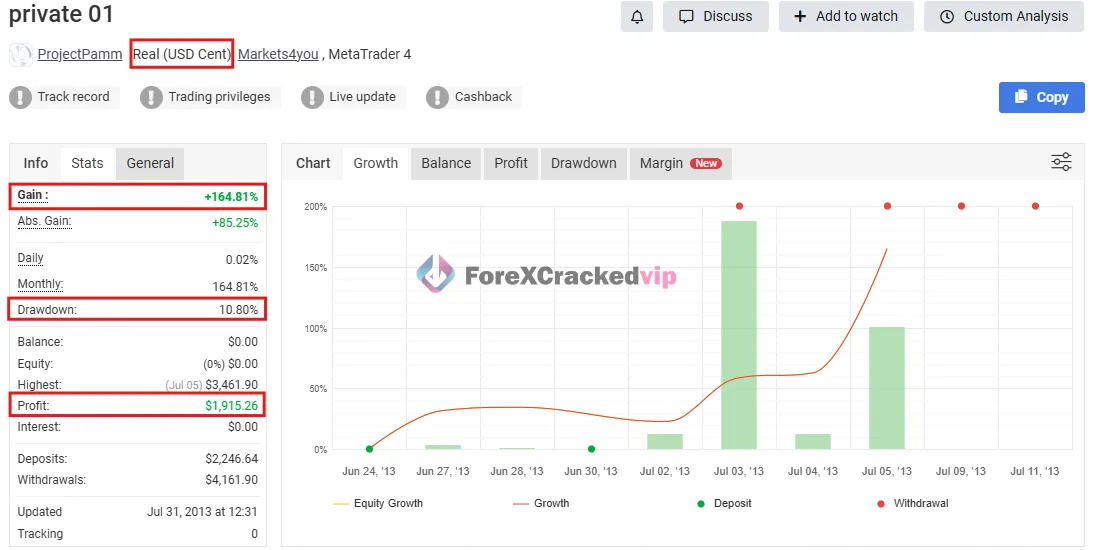1093x550 pixels.
Task: Click the Track record warning icon
Action: (x=20, y=97)
